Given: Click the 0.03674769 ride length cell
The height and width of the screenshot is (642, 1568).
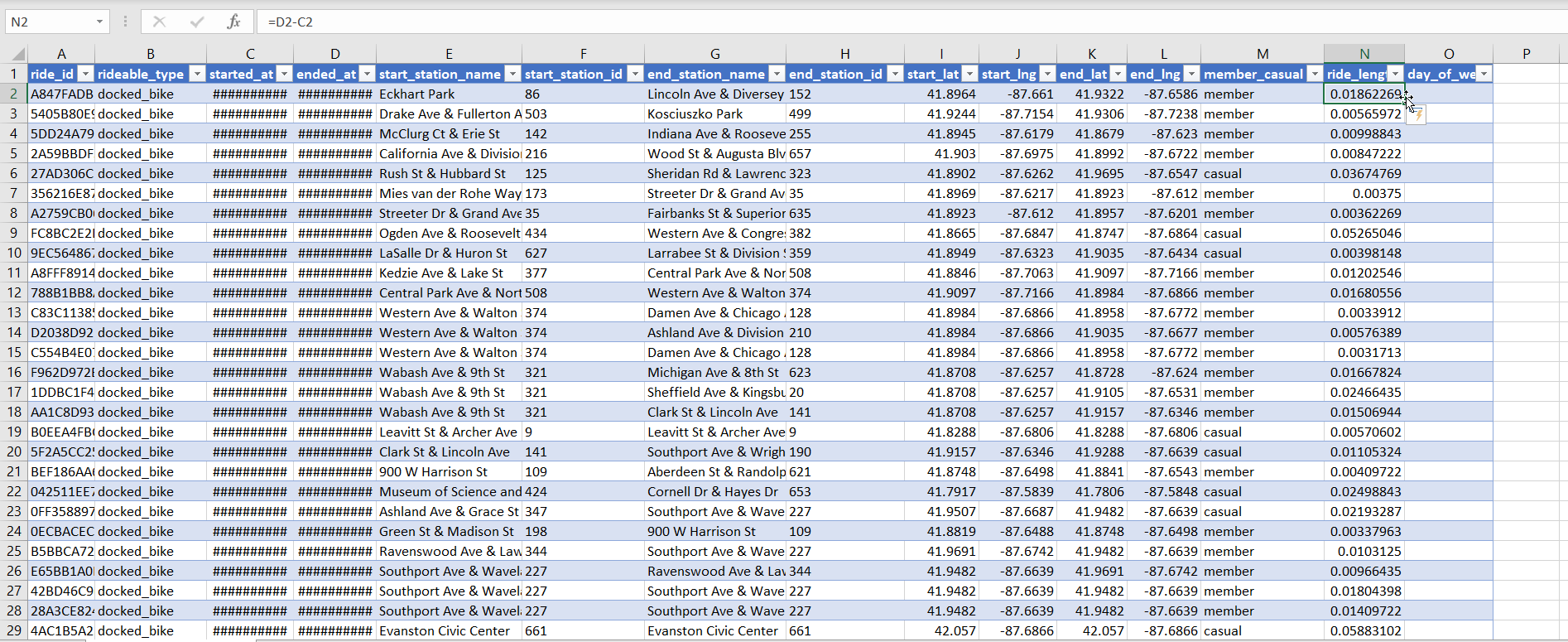Looking at the screenshot, I should click(1364, 173).
